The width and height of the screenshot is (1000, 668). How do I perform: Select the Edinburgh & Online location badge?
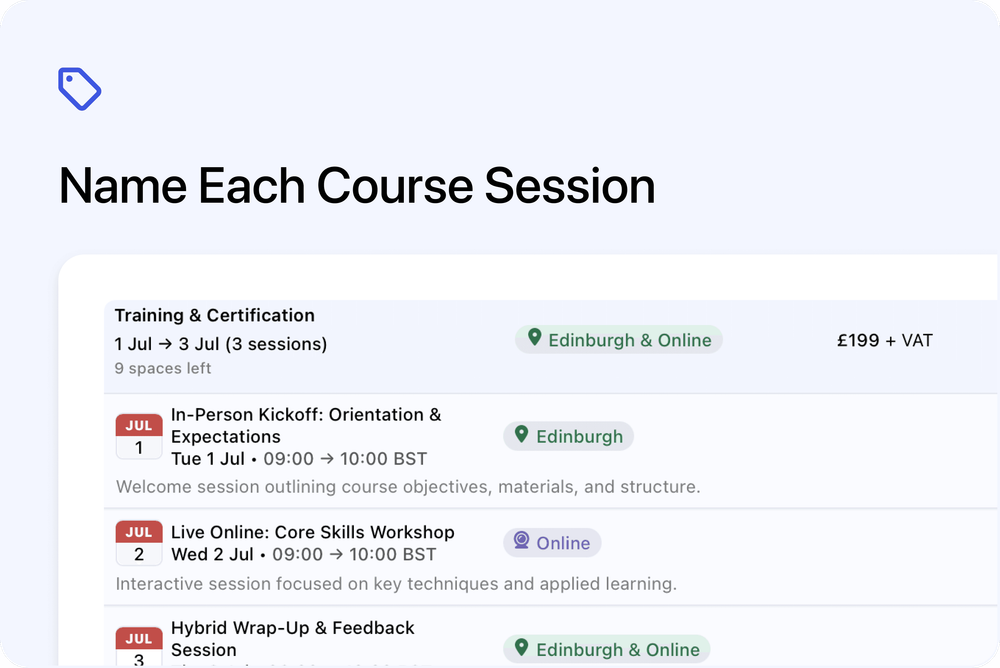[x=618, y=339]
